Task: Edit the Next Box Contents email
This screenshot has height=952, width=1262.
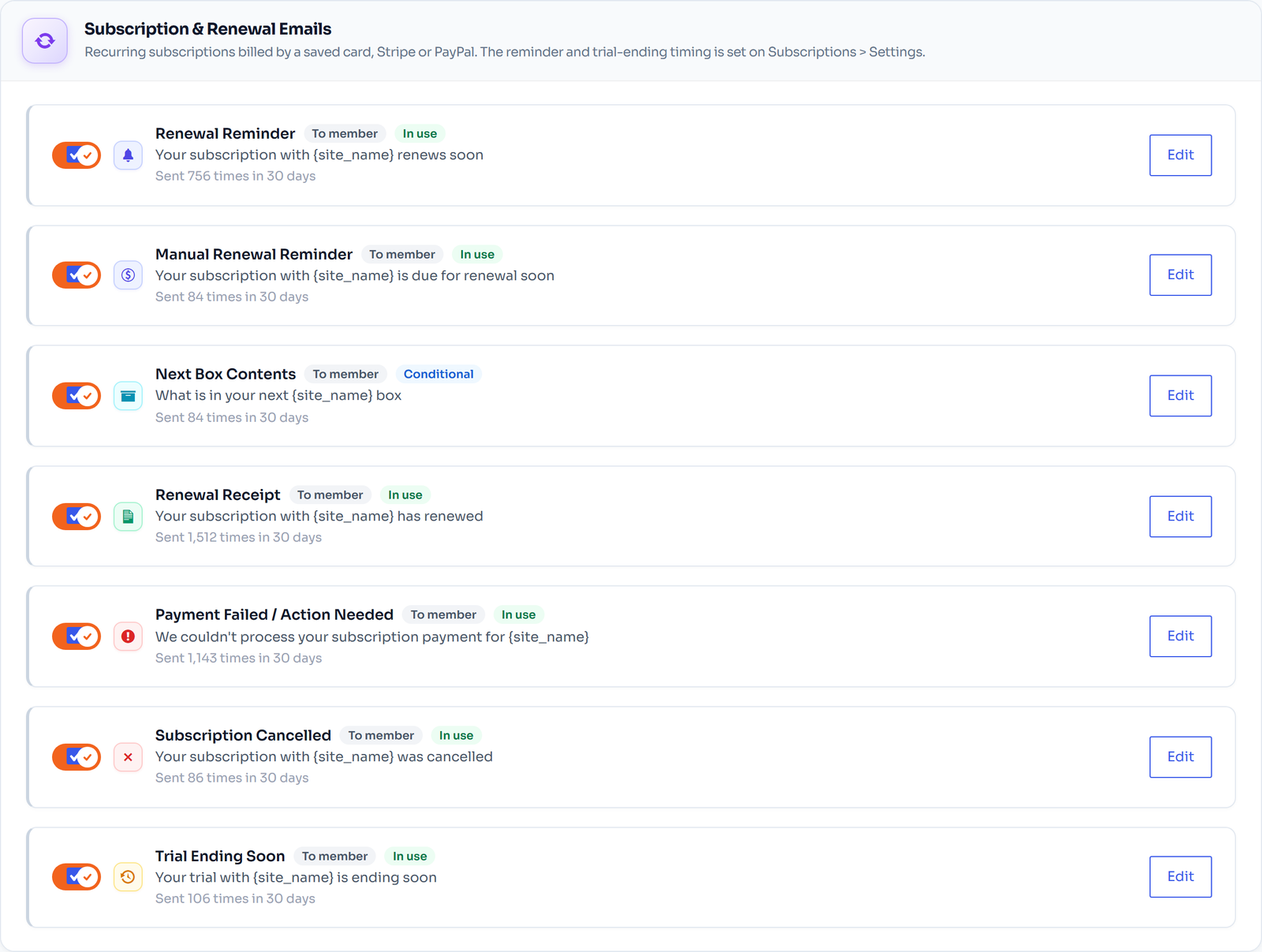Action: tap(1180, 396)
